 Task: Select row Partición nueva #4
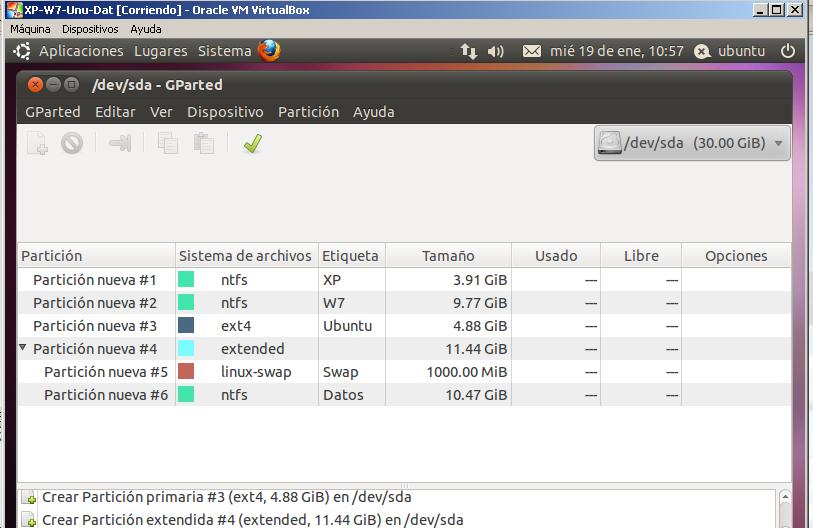click(404, 349)
